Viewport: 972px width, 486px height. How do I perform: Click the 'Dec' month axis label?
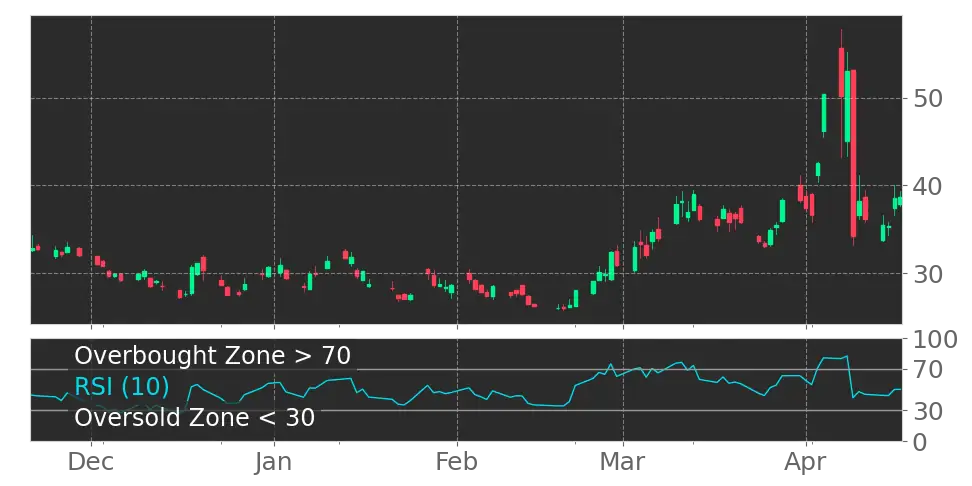click(91, 463)
